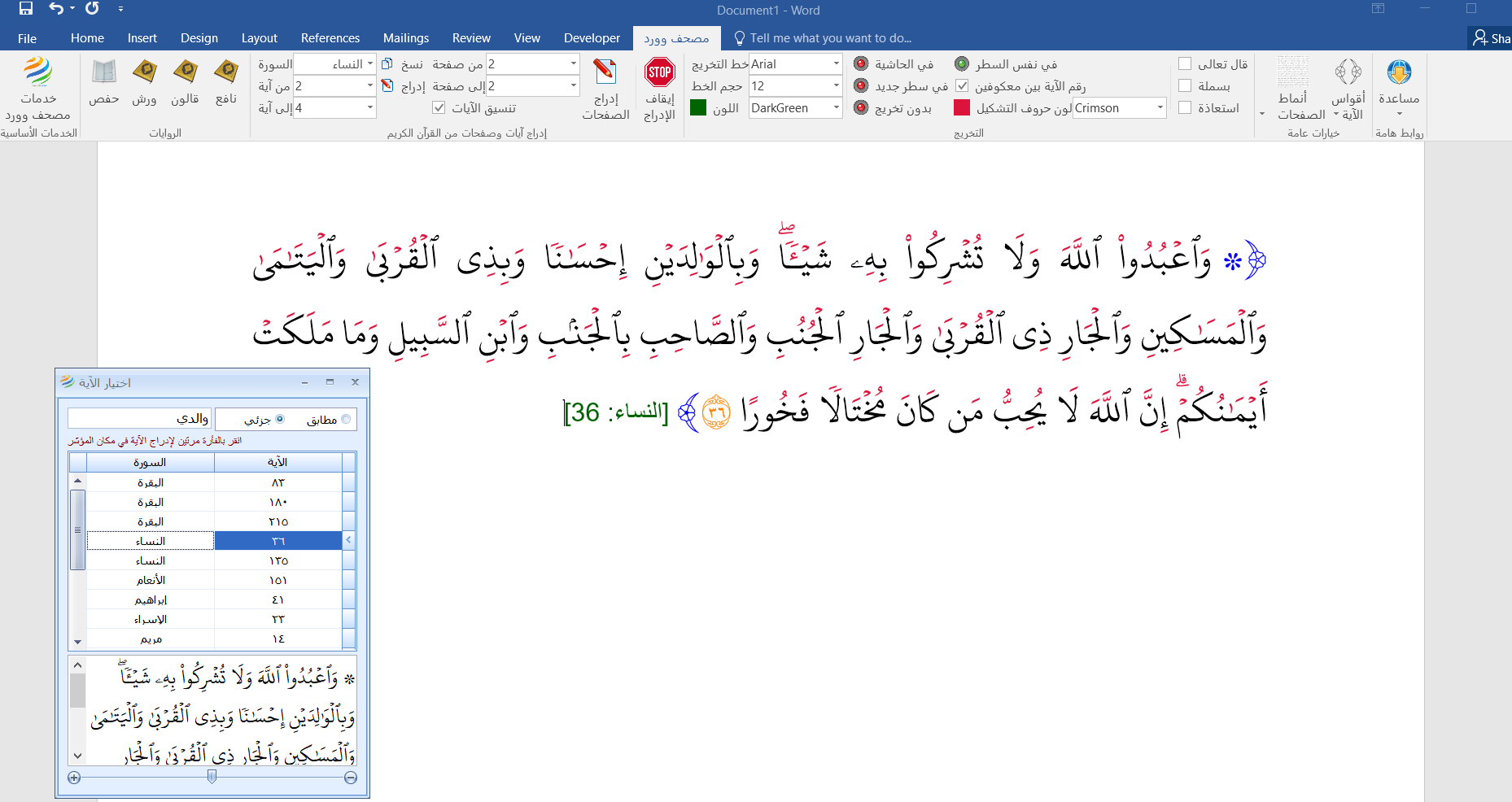Select بدون تخريج no-citation option
This screenshot has height=802, width=1512.
(861, 107)
